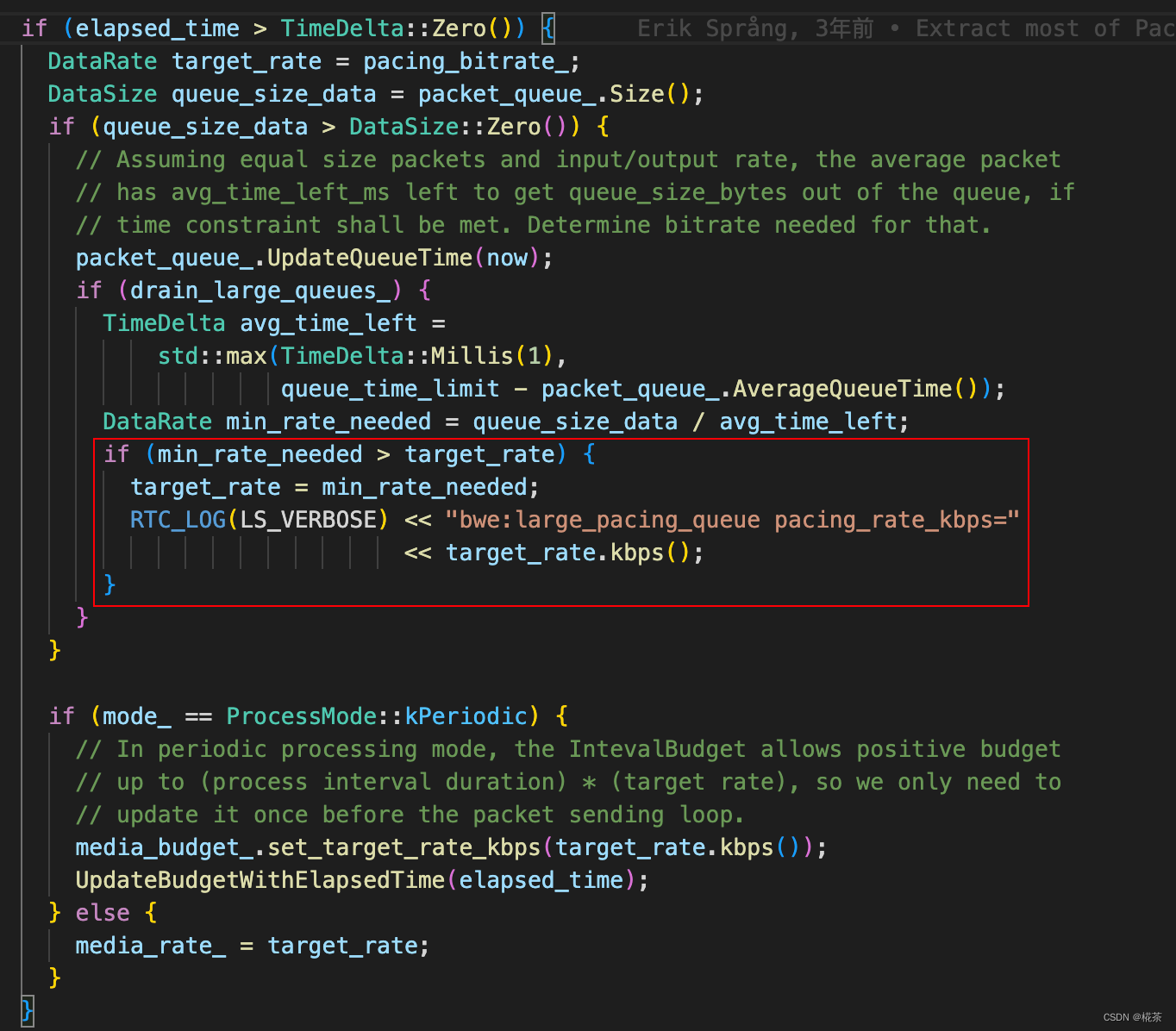Click 'UpdateBudgetWithElapsedTime' function call

click(260, 880)
